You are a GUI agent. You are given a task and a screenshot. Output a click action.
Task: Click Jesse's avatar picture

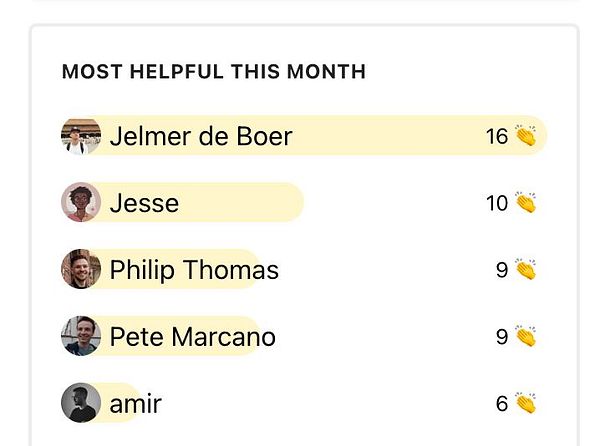pyautogui.click(x=81, y=203)
